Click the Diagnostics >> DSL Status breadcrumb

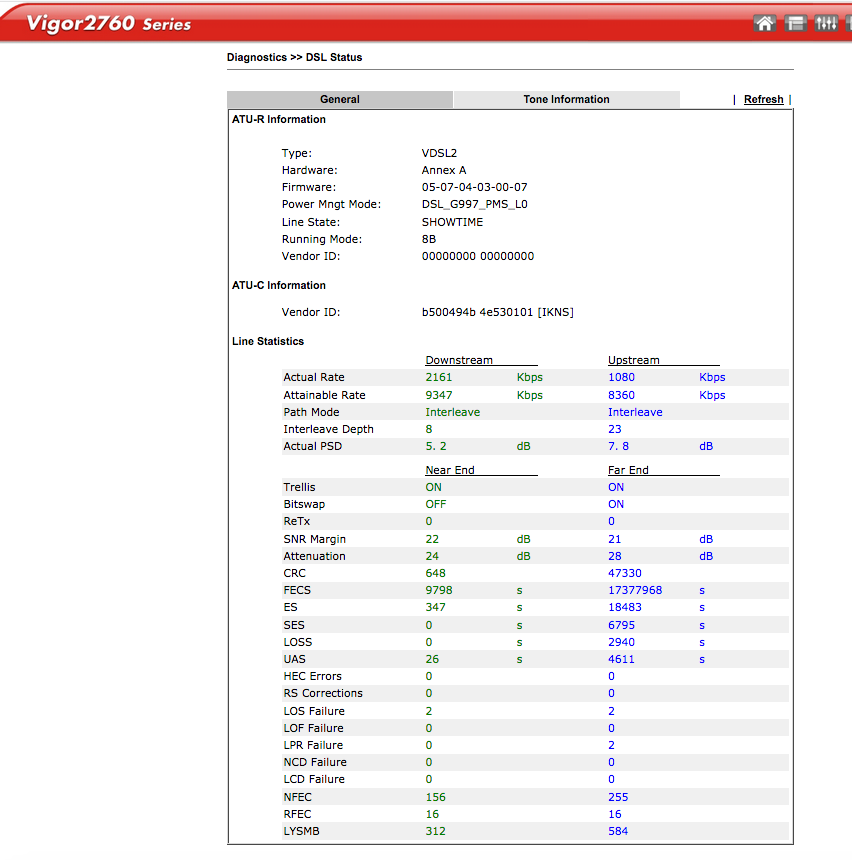(x=294, y=58)
